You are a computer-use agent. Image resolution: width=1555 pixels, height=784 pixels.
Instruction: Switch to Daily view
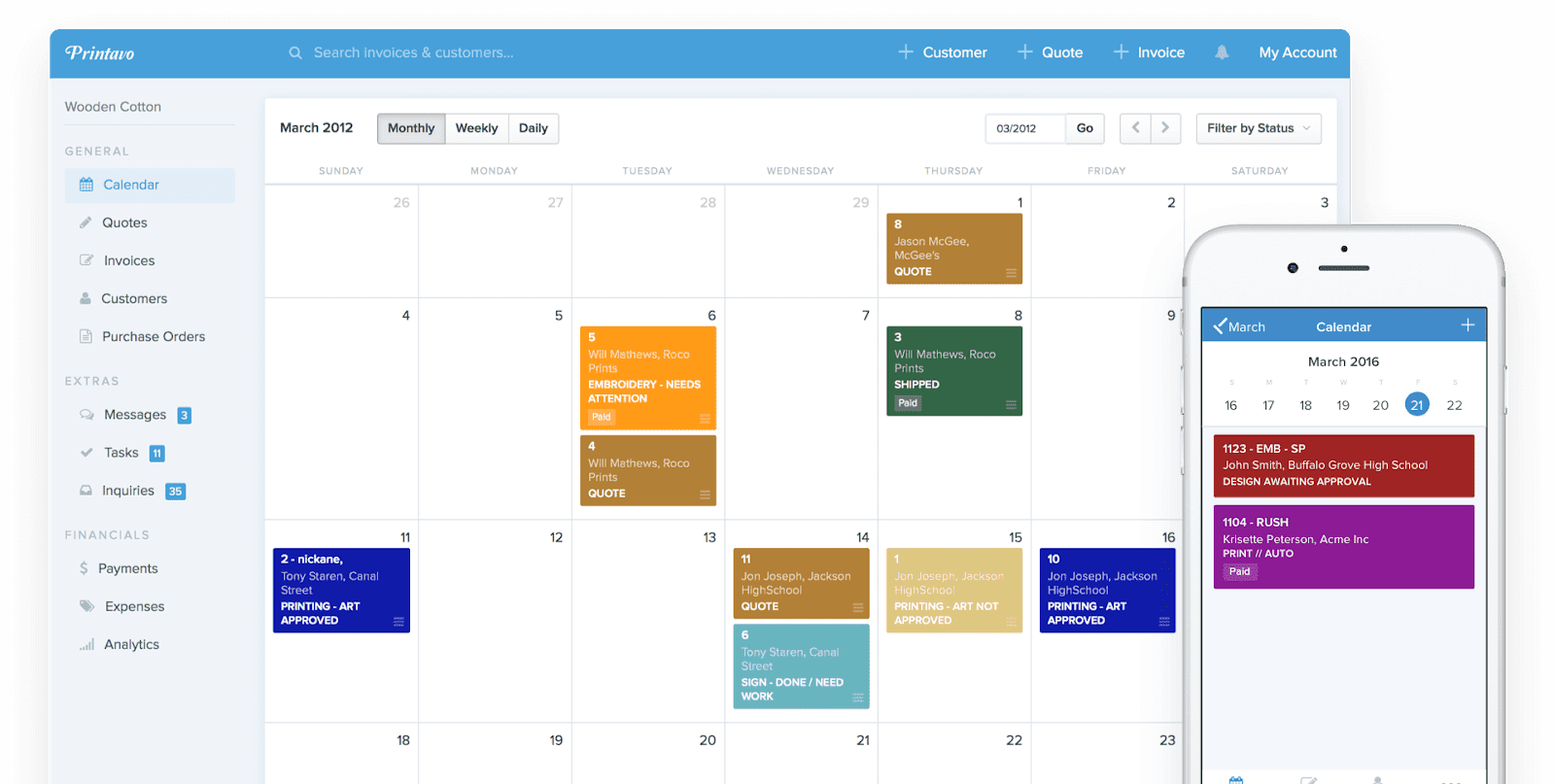coord(533,128)
